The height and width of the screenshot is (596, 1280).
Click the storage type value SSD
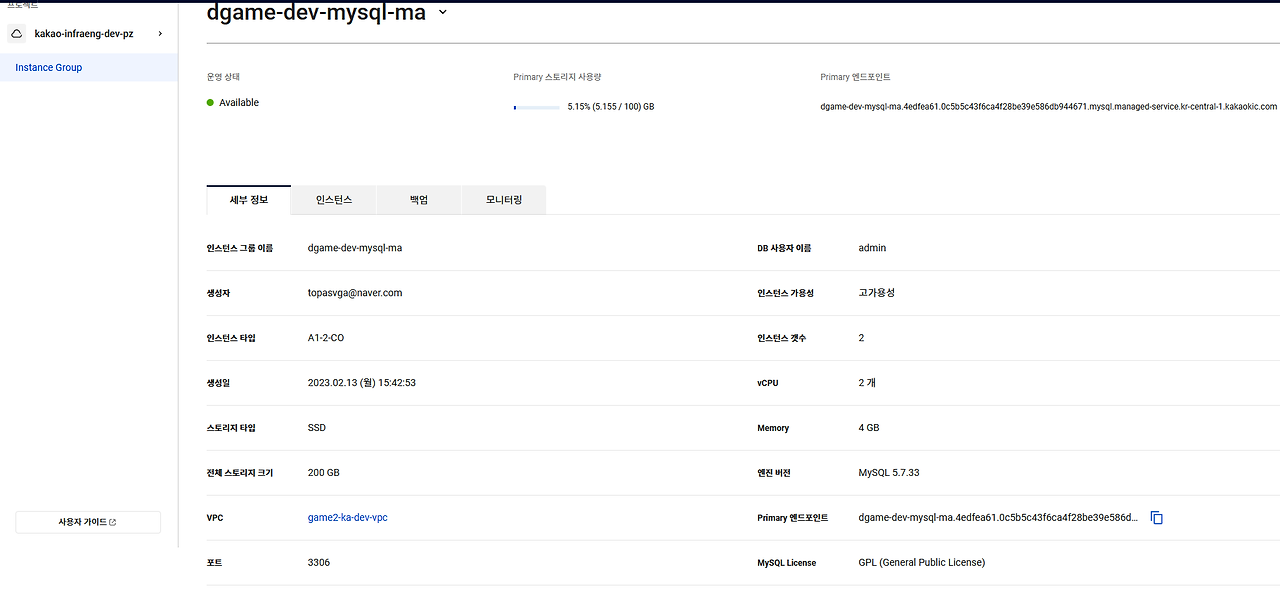tap(317, 428)
